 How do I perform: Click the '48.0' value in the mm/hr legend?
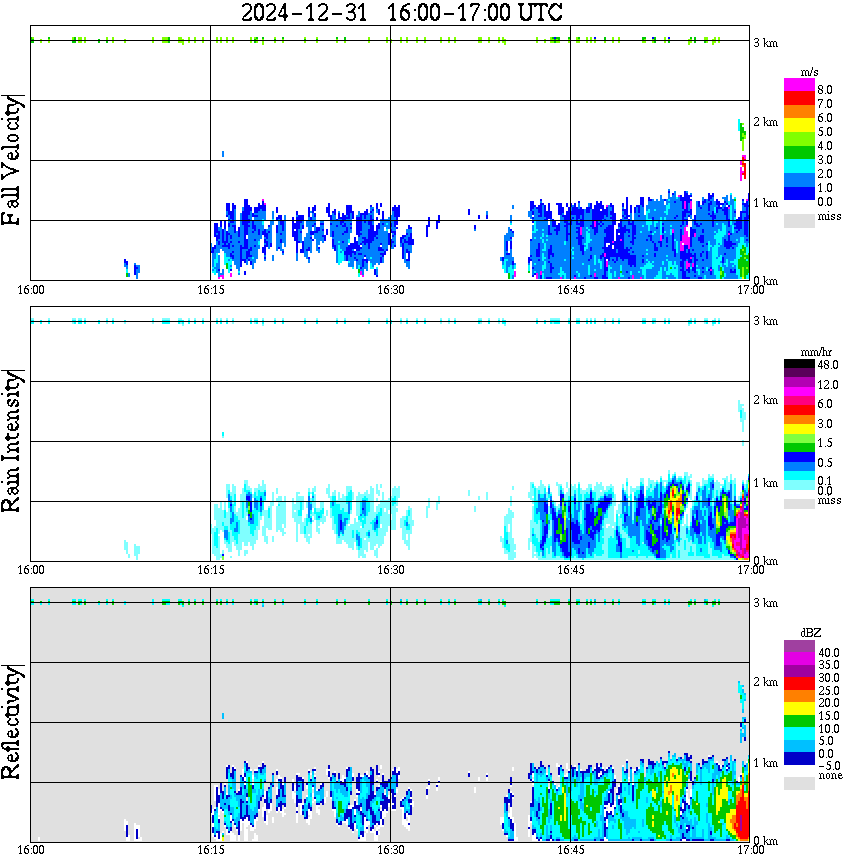(828, 365)
